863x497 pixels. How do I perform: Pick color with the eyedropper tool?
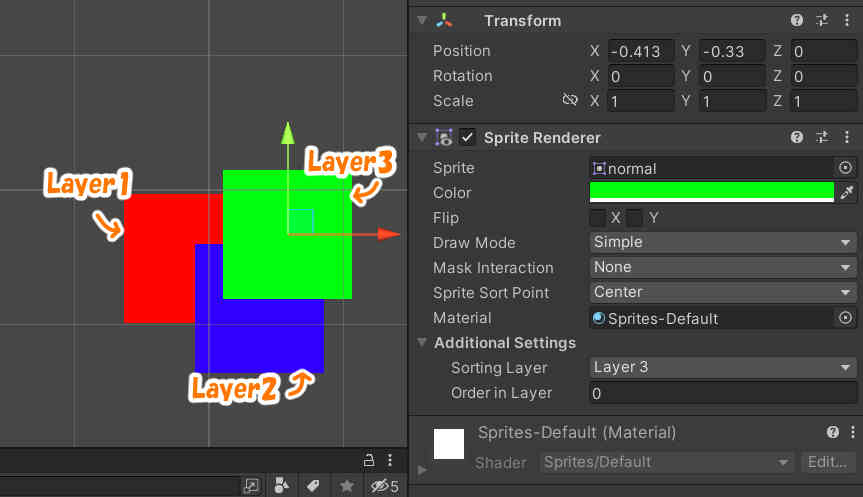click(846, 193)
